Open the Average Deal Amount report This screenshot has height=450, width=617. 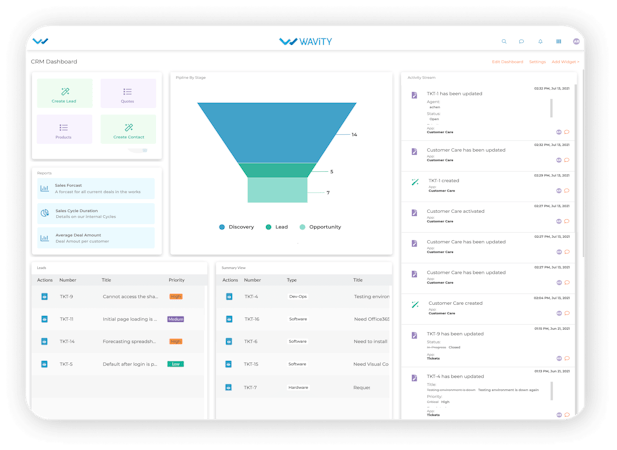pos(96,238)
